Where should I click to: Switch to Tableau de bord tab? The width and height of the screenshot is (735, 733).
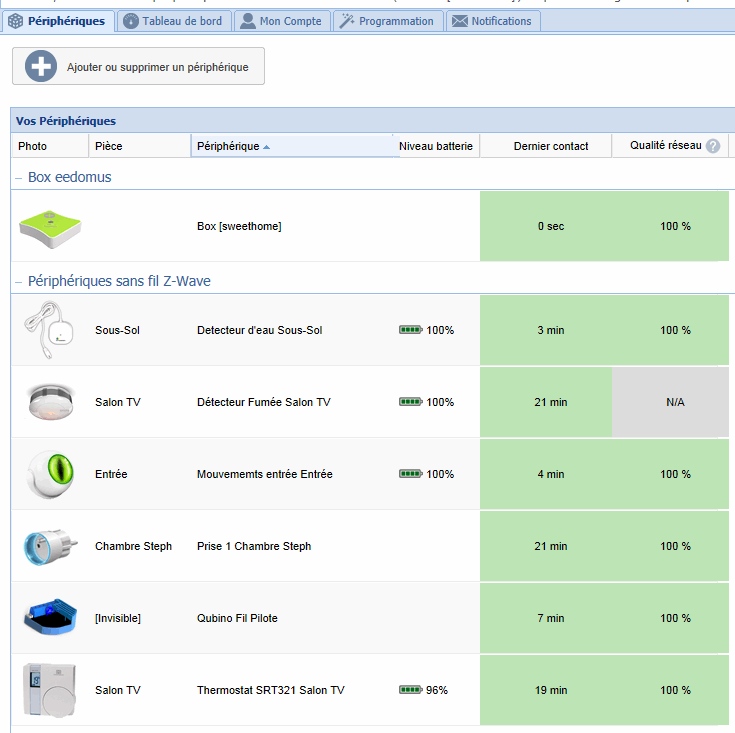pos(174,21)
